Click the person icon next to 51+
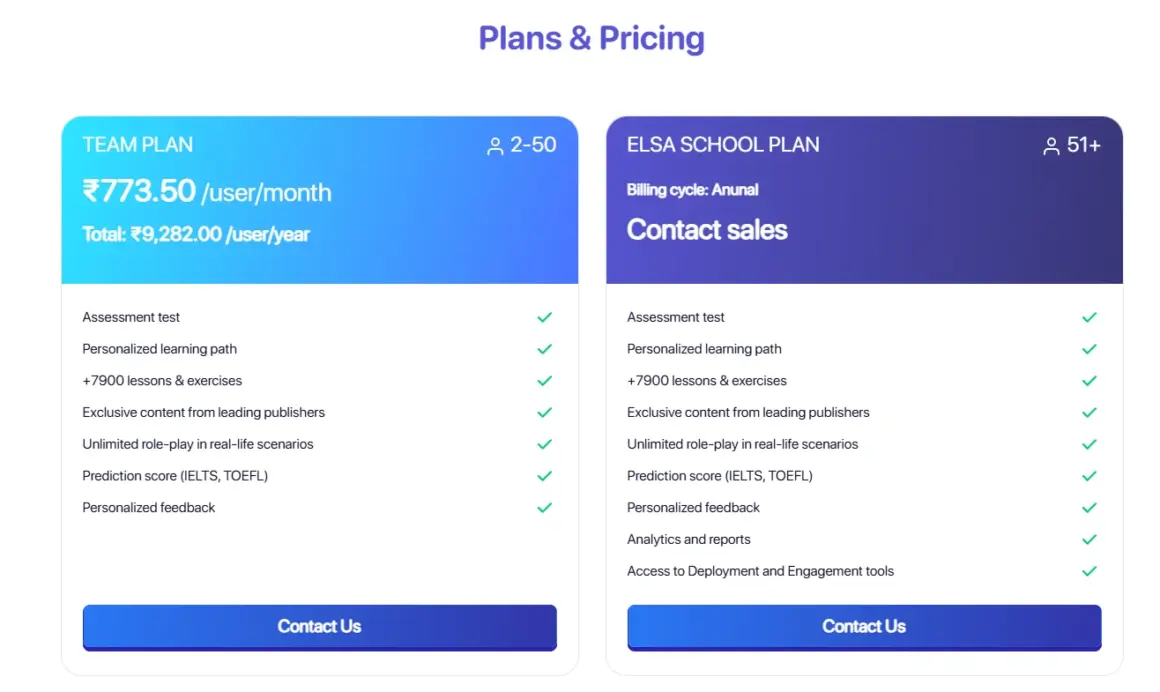This screenshot has height=692, width=1160. (1049, 145)
